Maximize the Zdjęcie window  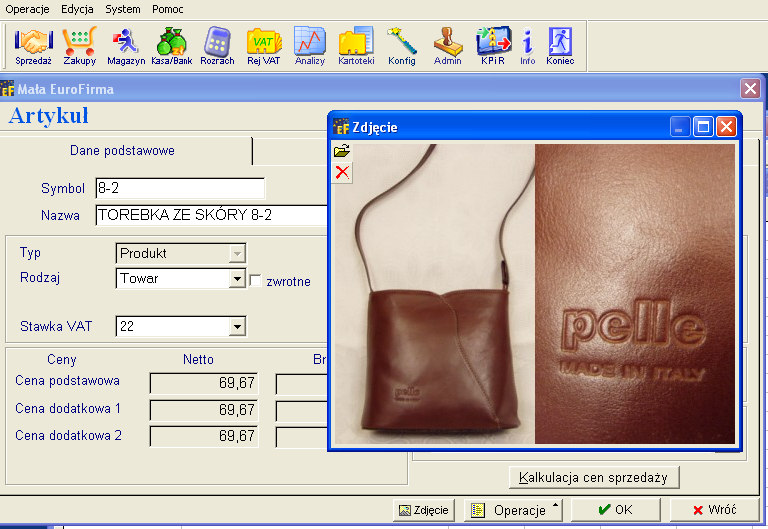pyautogui.click(x=703, y=127)
